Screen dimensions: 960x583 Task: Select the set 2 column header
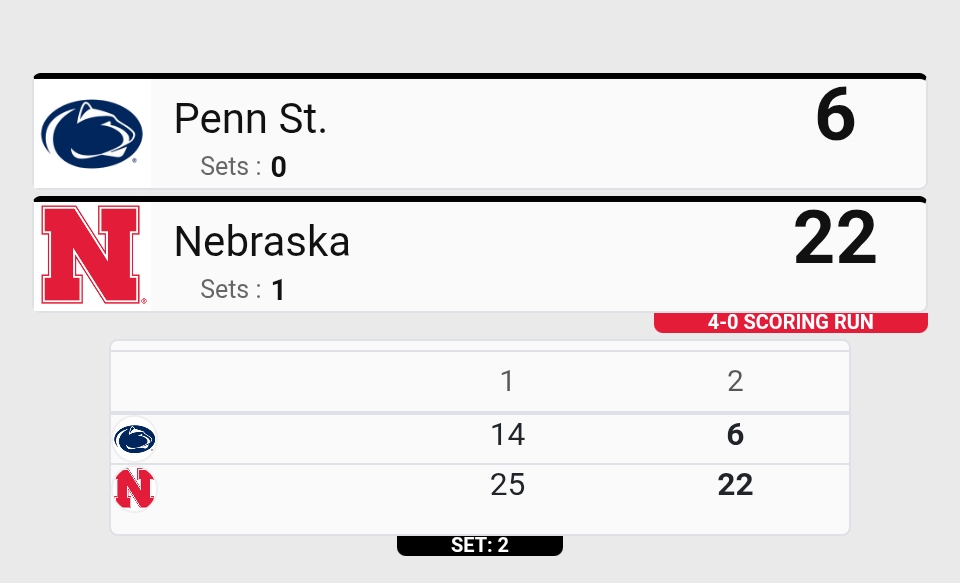coord(735,381)
